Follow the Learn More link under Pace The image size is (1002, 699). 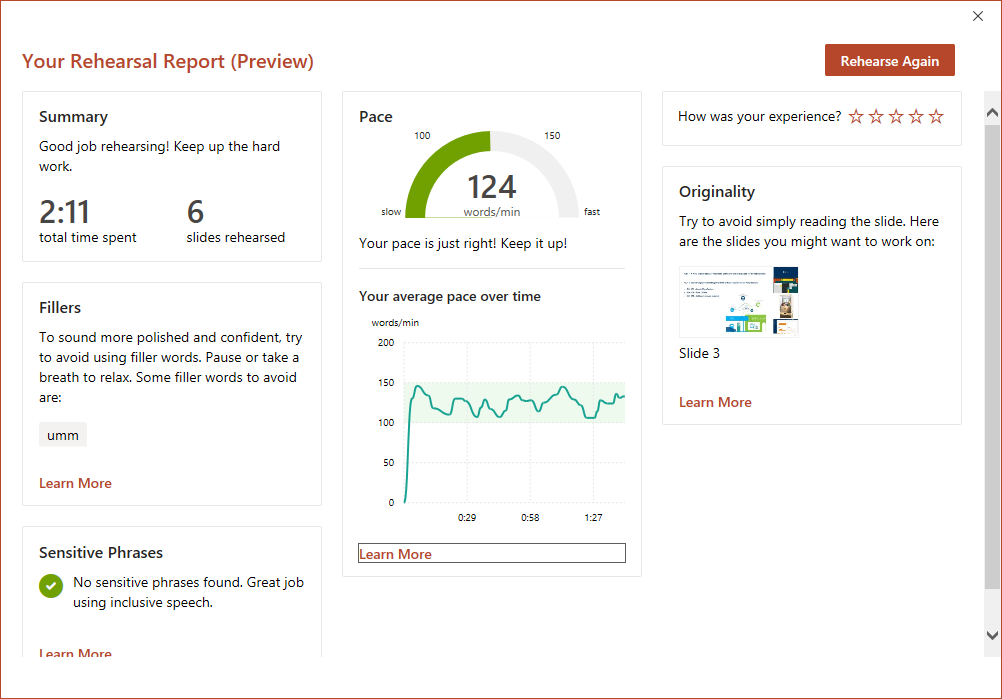396,554
